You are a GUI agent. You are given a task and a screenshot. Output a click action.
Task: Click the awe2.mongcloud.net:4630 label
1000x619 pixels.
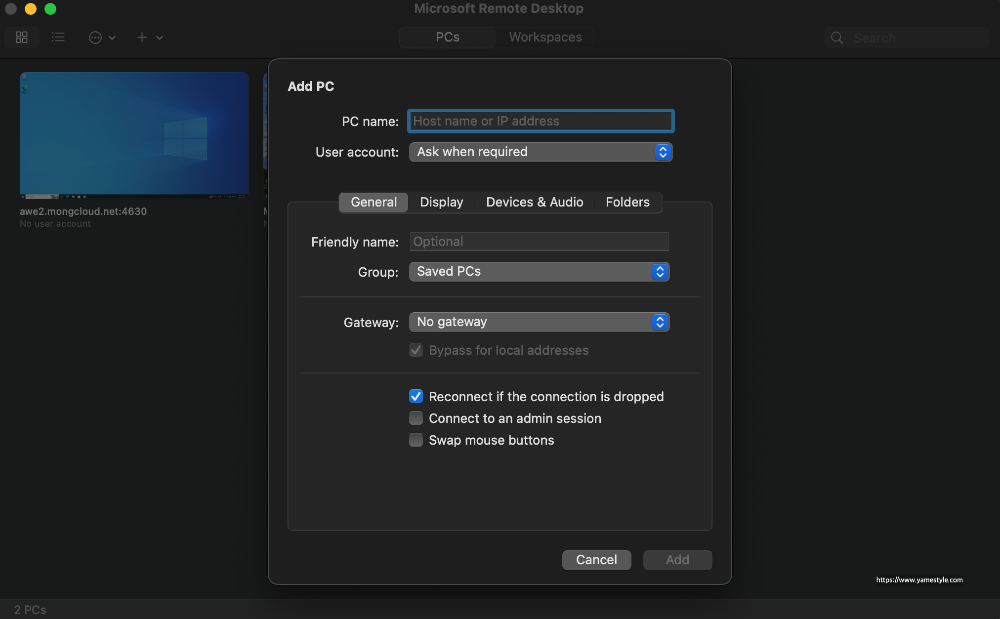click(83, 212)
